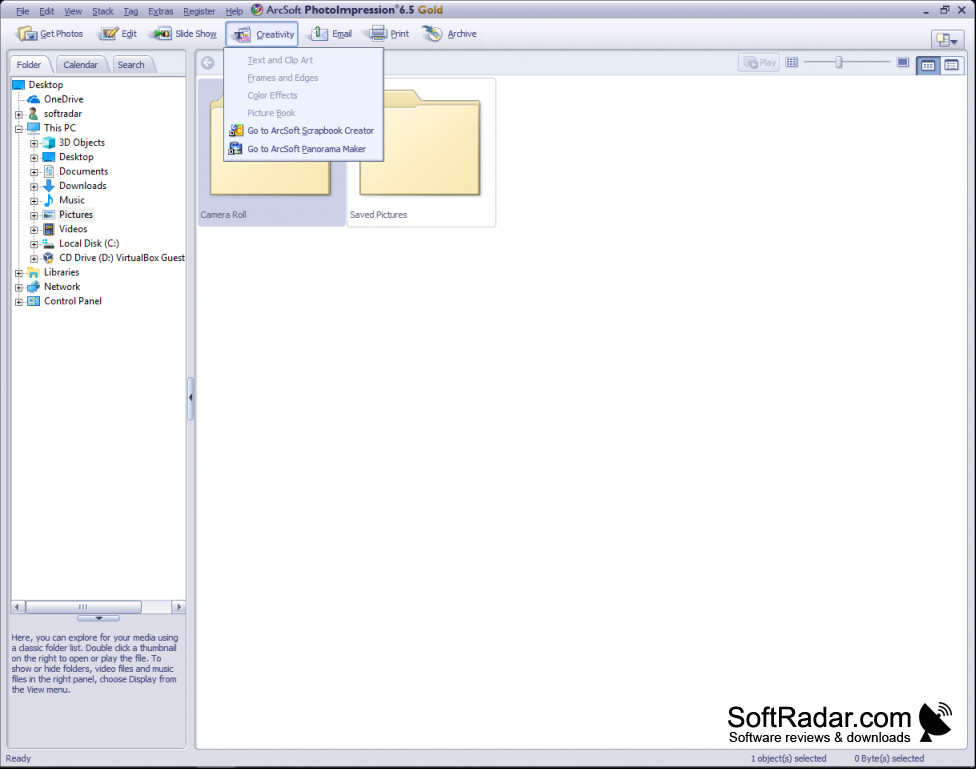Adjust the thumbnail size slider

[839, 62]
